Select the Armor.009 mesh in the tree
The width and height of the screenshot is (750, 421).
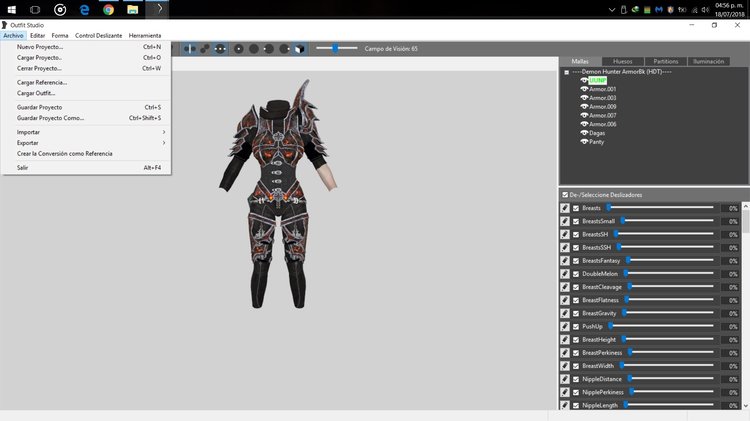click(603, 107)
